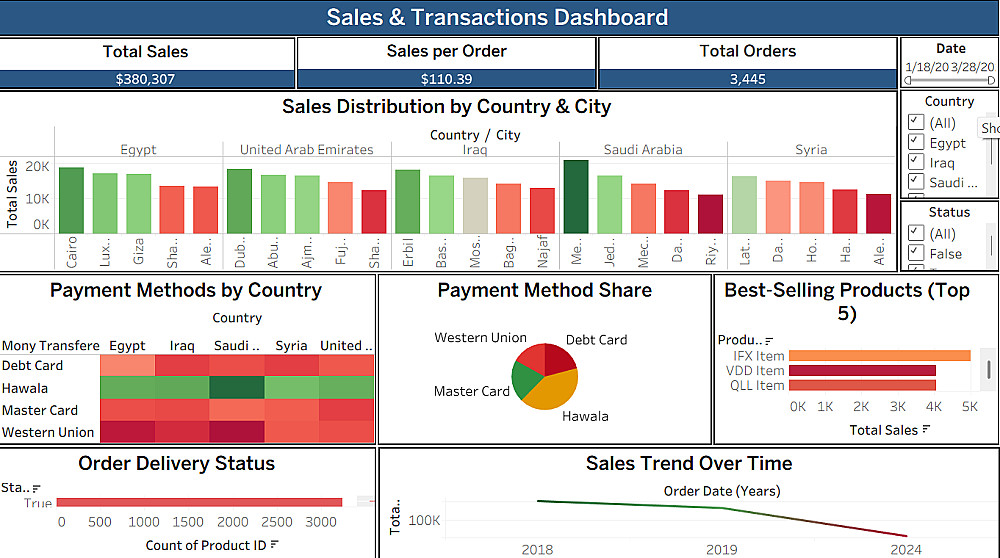Select the orange IFX Item bar
Screen dimensions: 1000x558
tap(879, 356)
